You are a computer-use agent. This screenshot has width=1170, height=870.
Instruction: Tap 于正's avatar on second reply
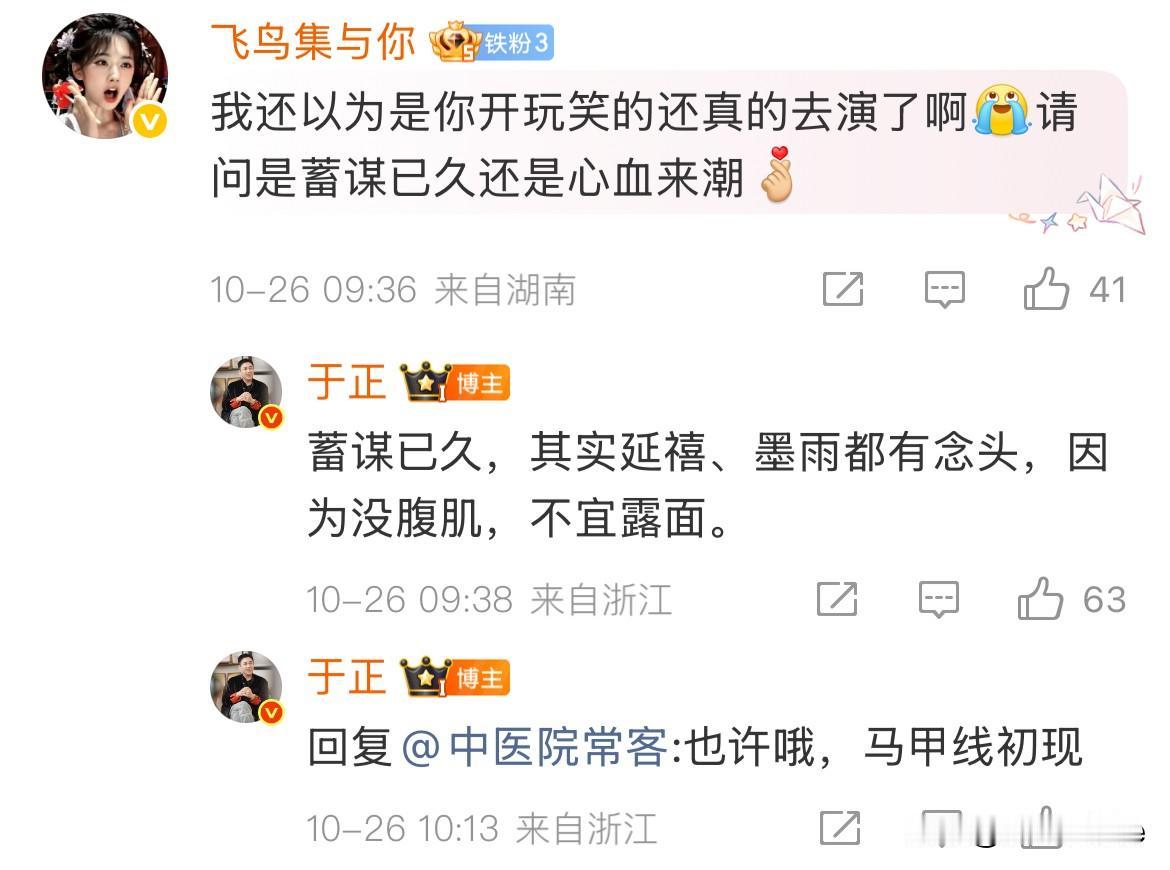(246, 687)
